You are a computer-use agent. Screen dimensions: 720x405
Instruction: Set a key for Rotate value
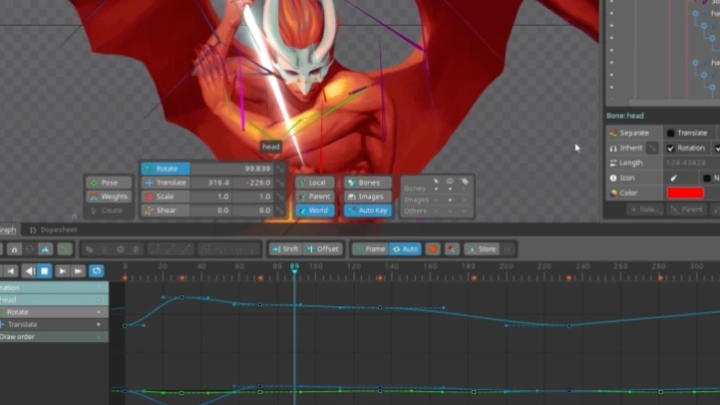click(x=280, y=169)
